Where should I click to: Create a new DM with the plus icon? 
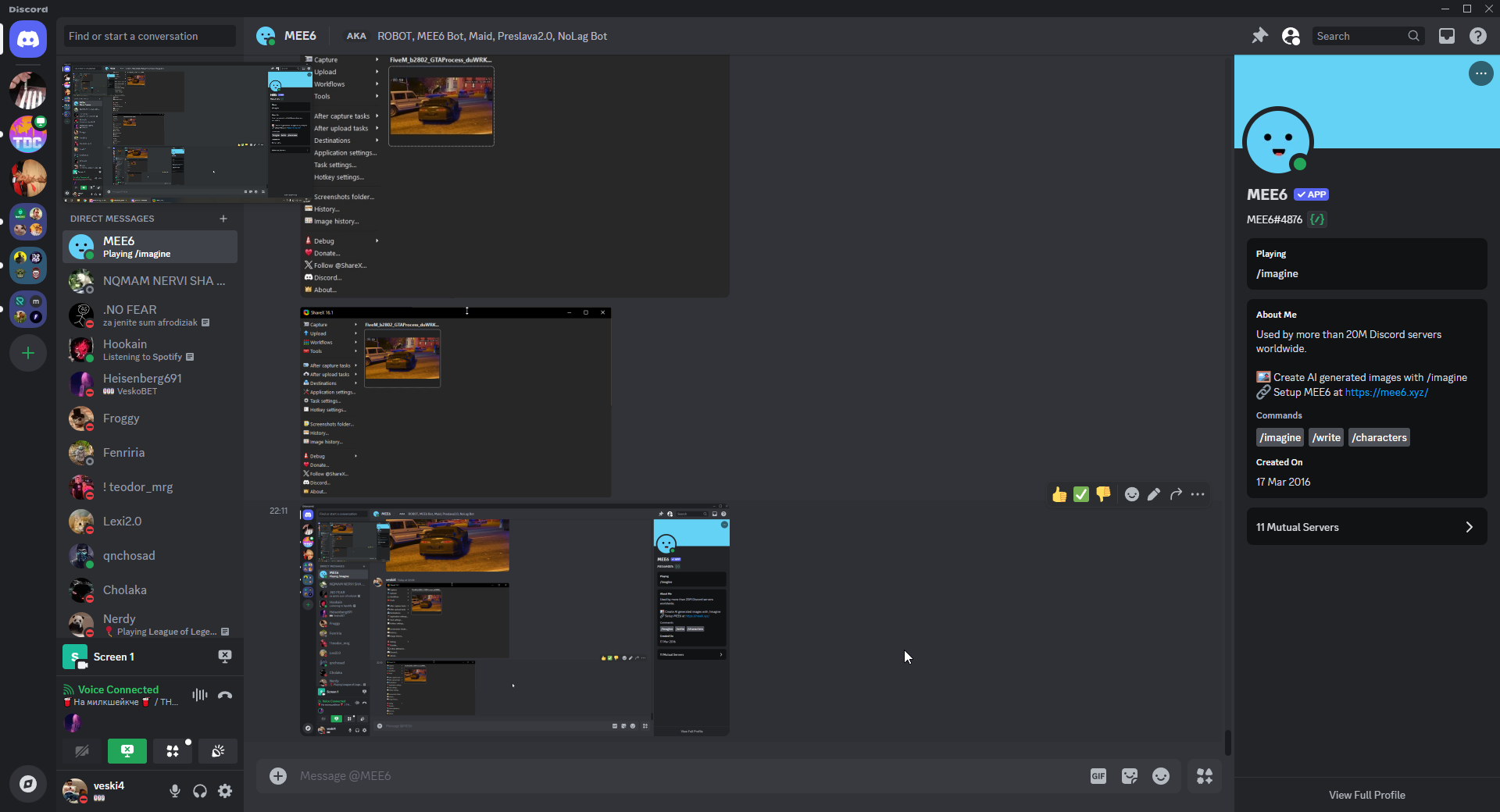[223, 219]
